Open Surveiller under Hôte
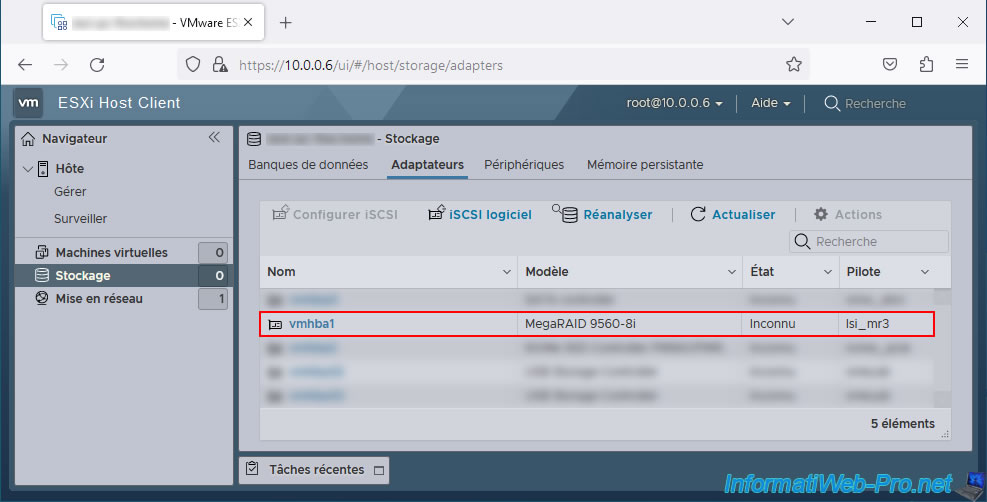The width and height of the screenshot is (987, 502). coord(81,219)
